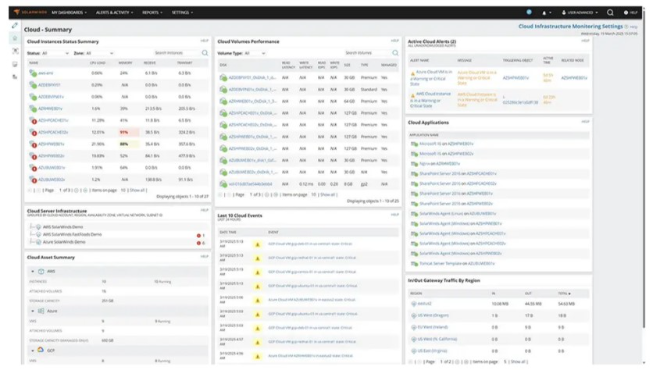Screen dimensions: 660x388
Task: Click the magnifier icon beside Search volumes
Action: coord(395,53)
